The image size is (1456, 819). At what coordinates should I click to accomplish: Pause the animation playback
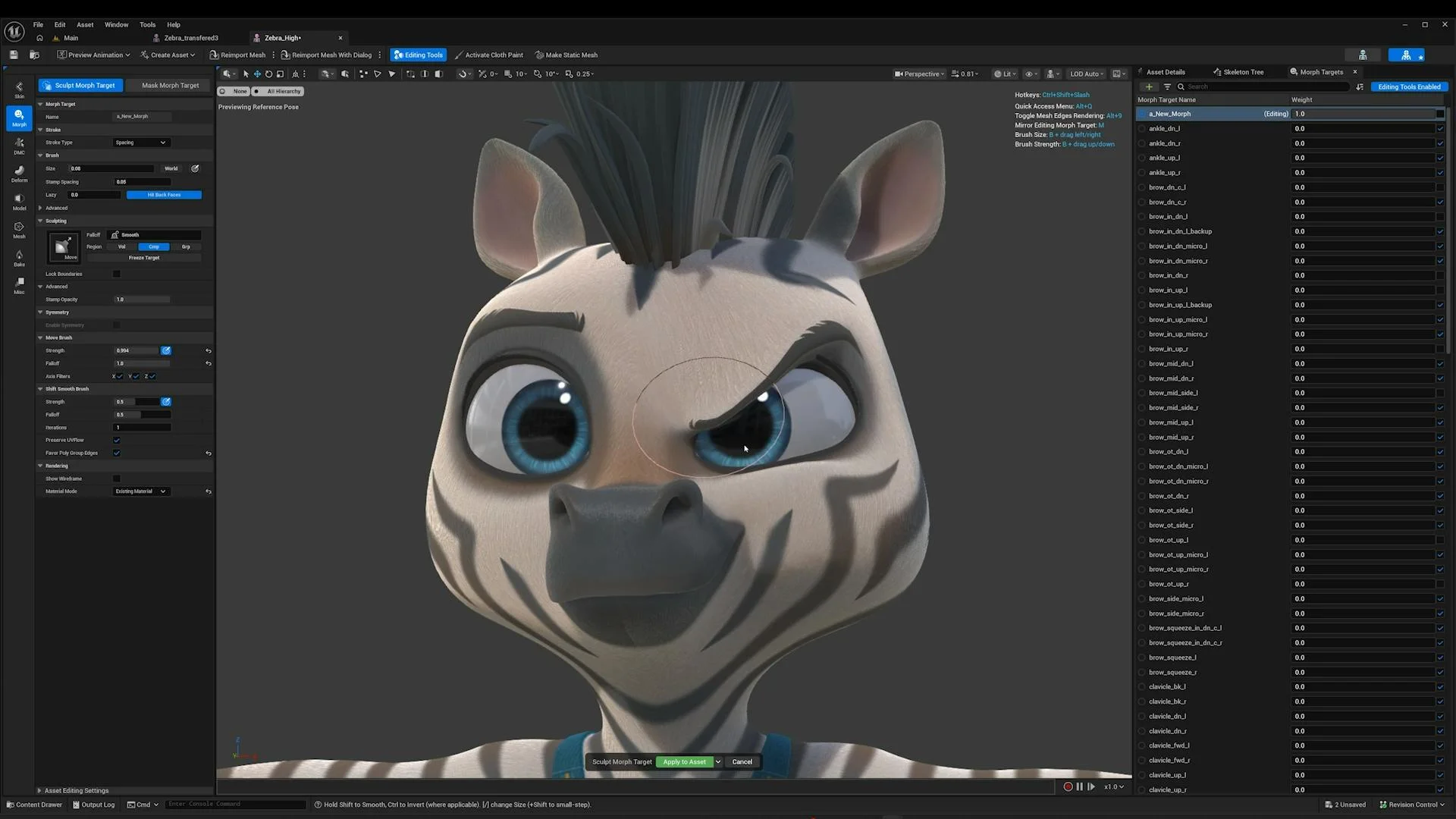point(1079,786)
